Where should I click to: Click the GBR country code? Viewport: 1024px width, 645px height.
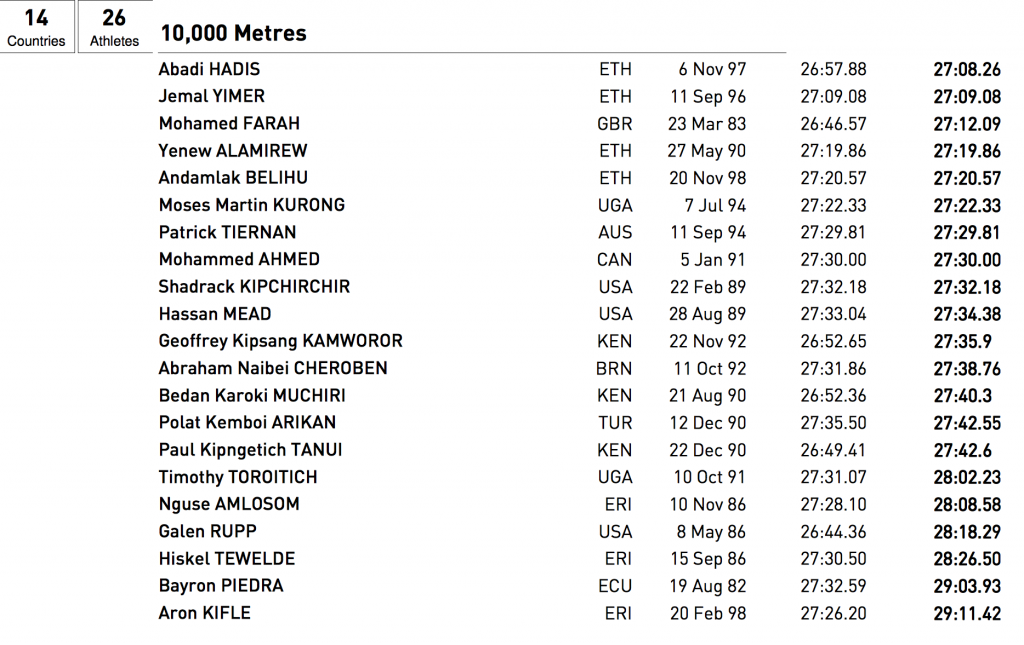coord(615,123)
